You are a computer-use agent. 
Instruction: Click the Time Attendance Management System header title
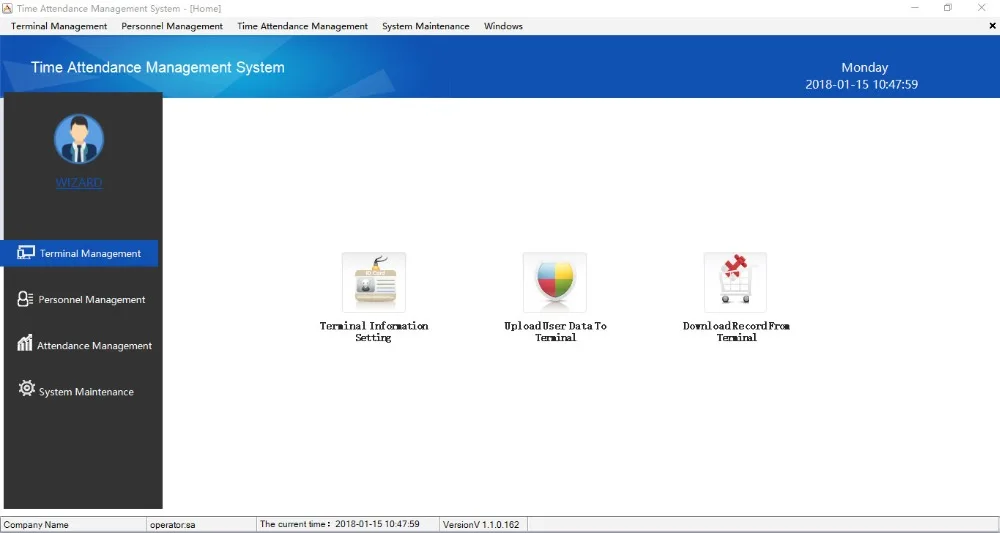(158, 68)
